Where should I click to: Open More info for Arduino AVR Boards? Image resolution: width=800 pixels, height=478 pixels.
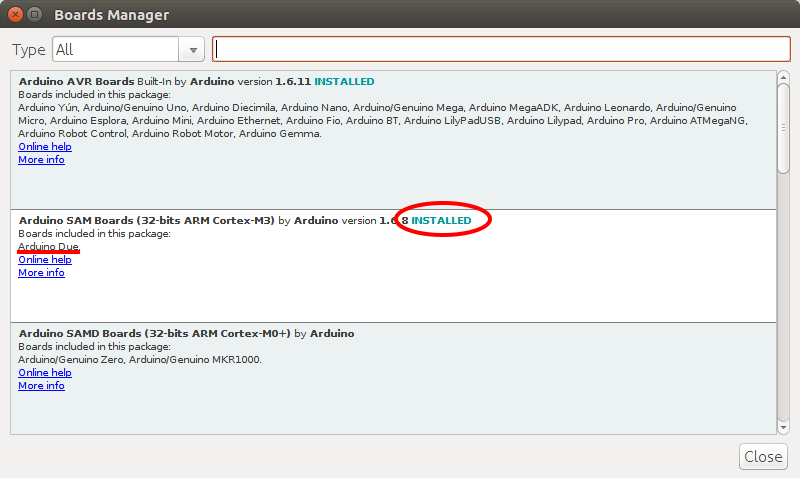point(41,160)
